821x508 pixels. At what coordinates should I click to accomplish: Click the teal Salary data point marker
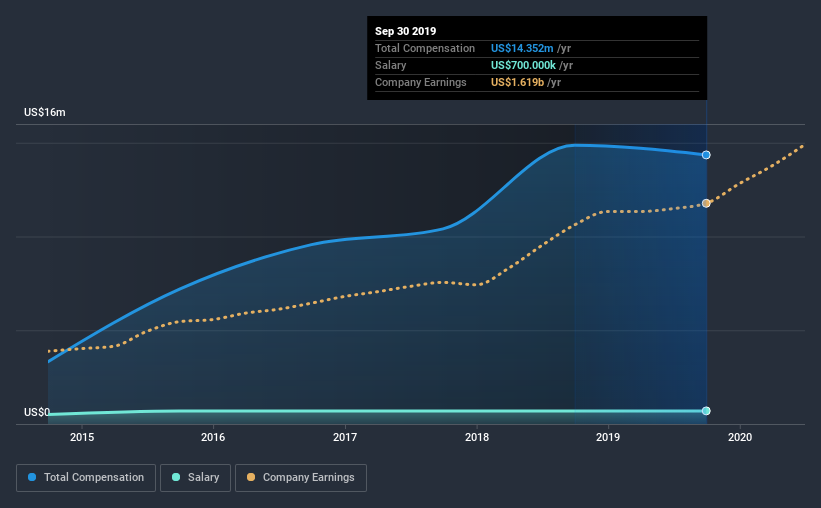706,411
